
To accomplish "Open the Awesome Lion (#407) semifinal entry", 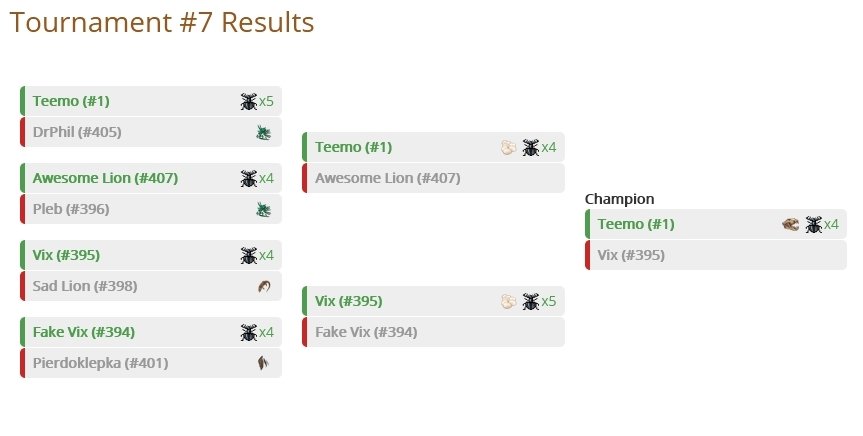I will coord(387,178).
